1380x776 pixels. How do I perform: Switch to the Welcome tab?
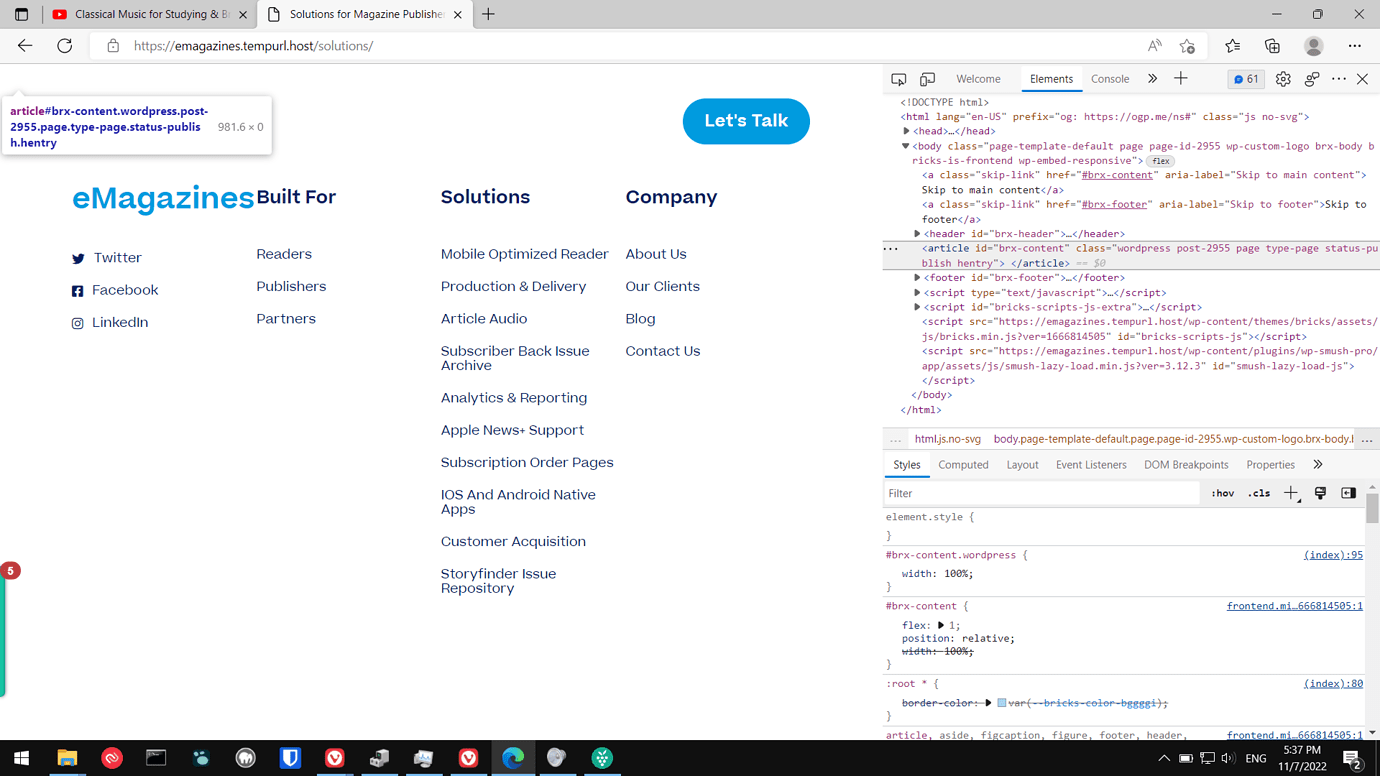tap(978, 79)
